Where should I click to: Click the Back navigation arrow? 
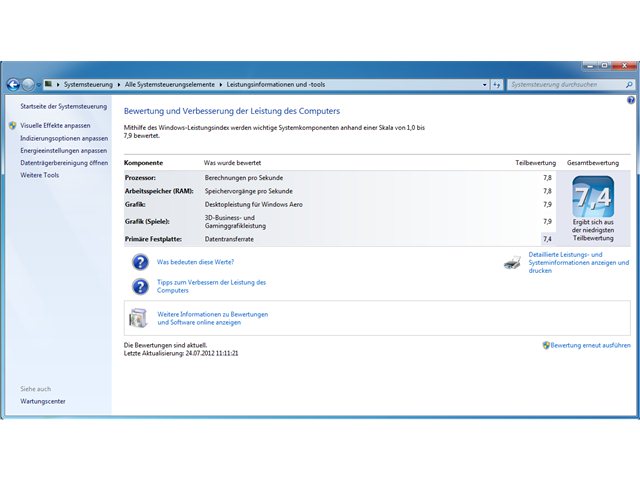coord(13,84)
